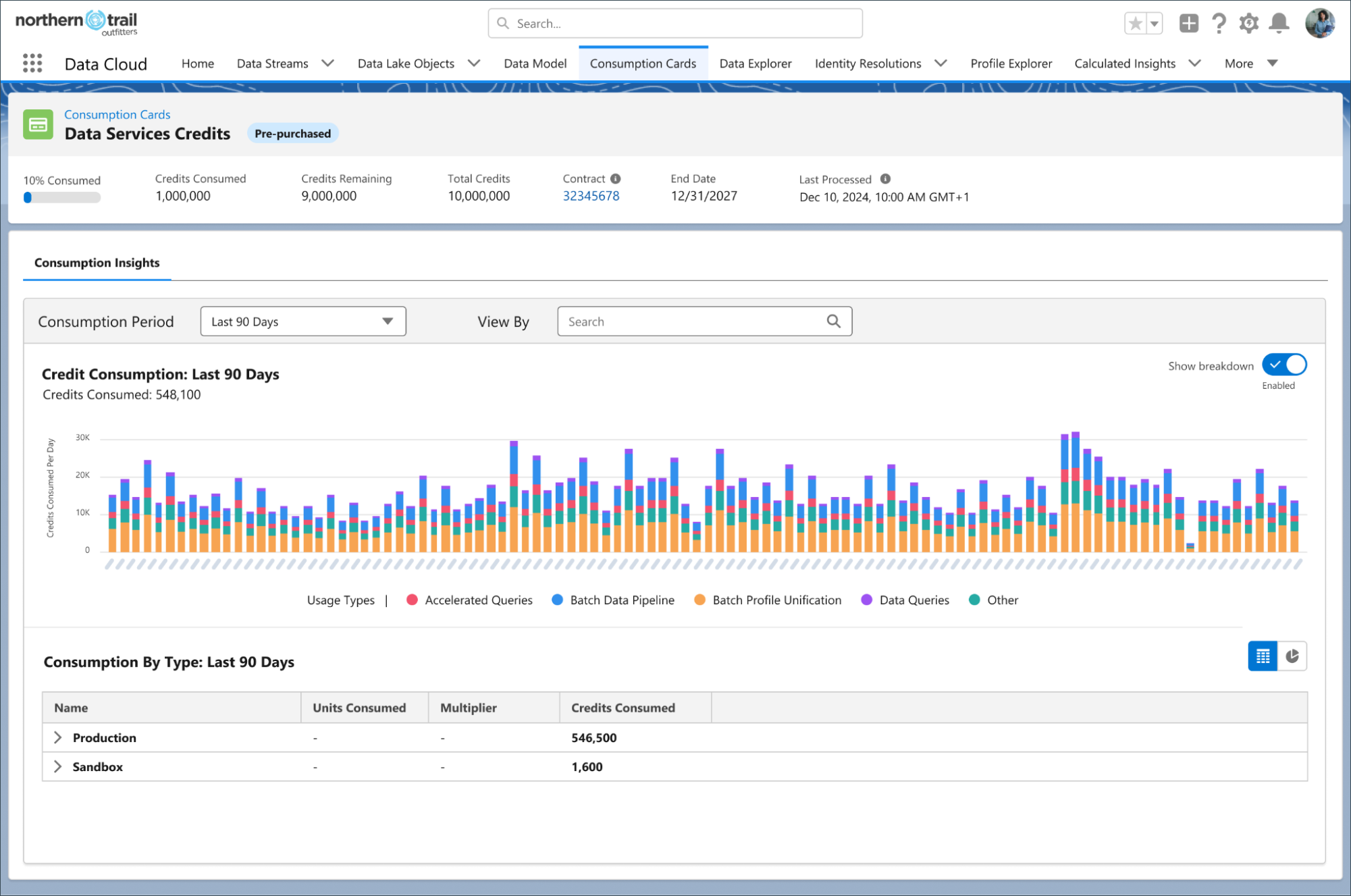Click the Last Processed info icon

tap(885, 179)
